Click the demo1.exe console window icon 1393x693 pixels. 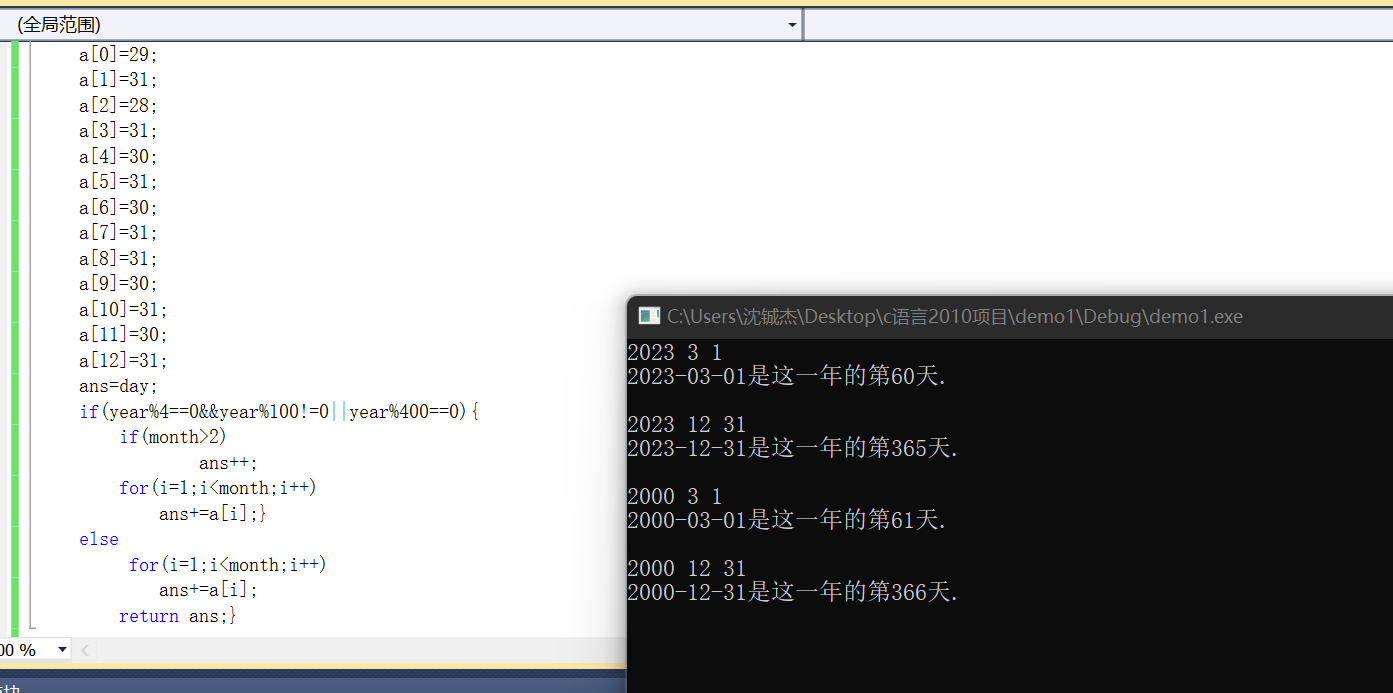point(649,317)
